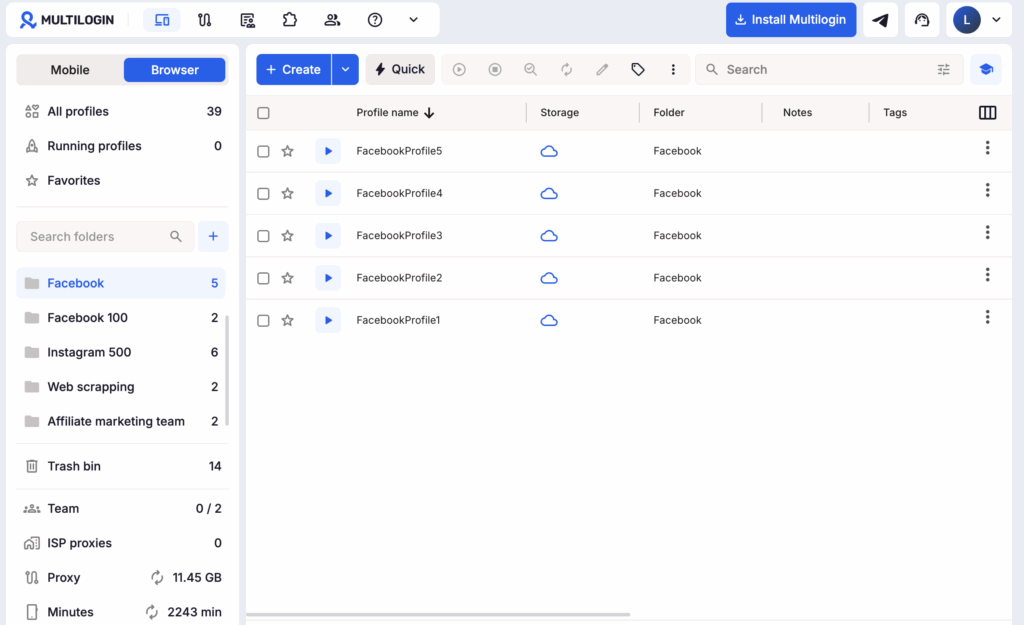Open the user avatar L
The width and height of the screenshot is (1024, 625).
click(967, 20)
